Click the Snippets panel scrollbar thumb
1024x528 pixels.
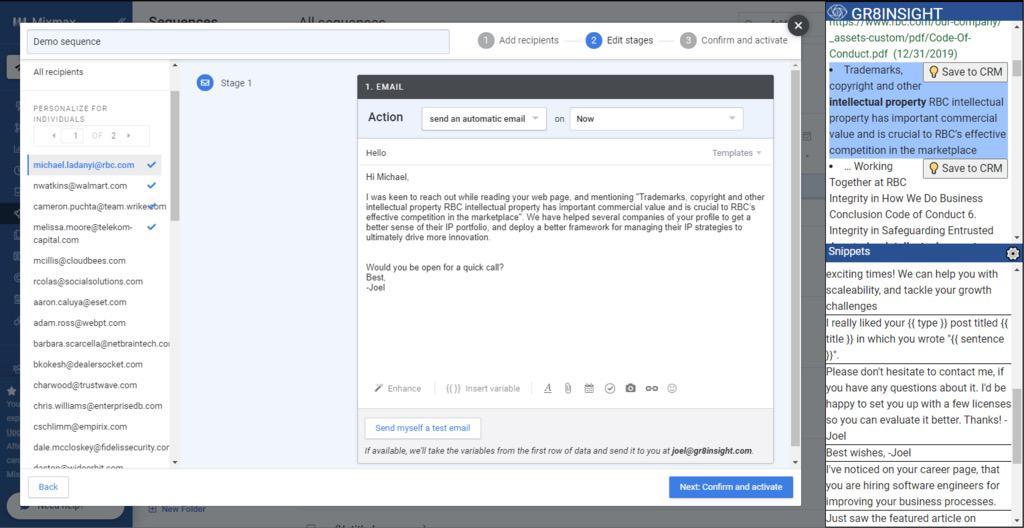[1017, 426]
